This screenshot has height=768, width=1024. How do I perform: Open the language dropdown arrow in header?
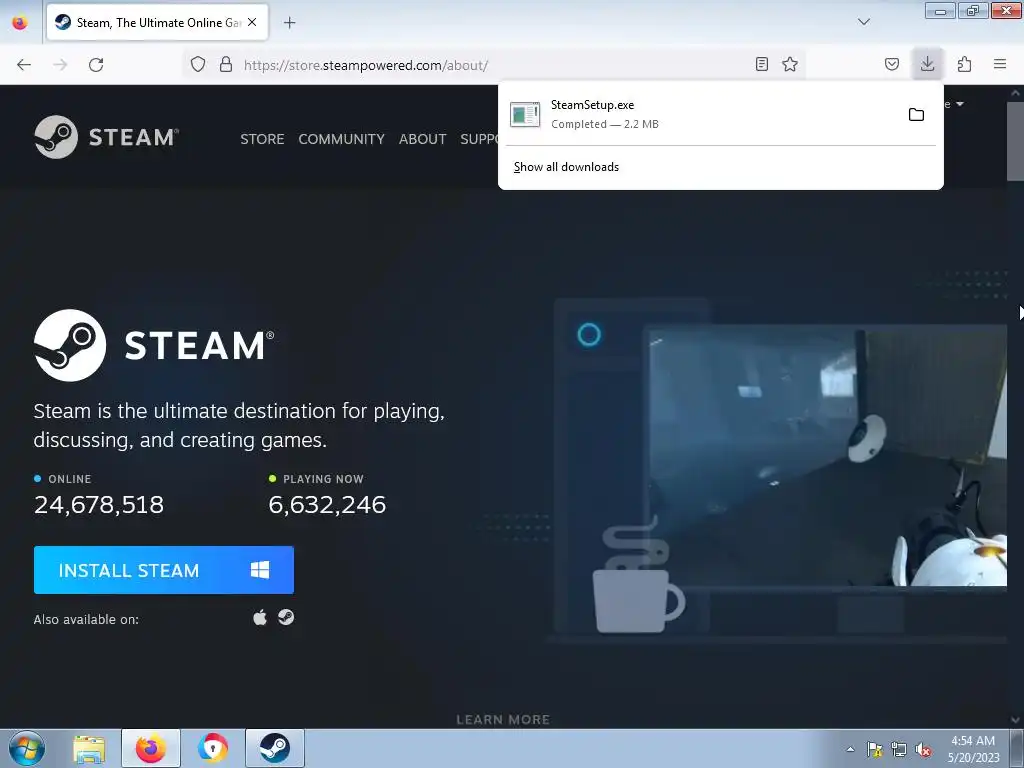click(x=959, y=104)
